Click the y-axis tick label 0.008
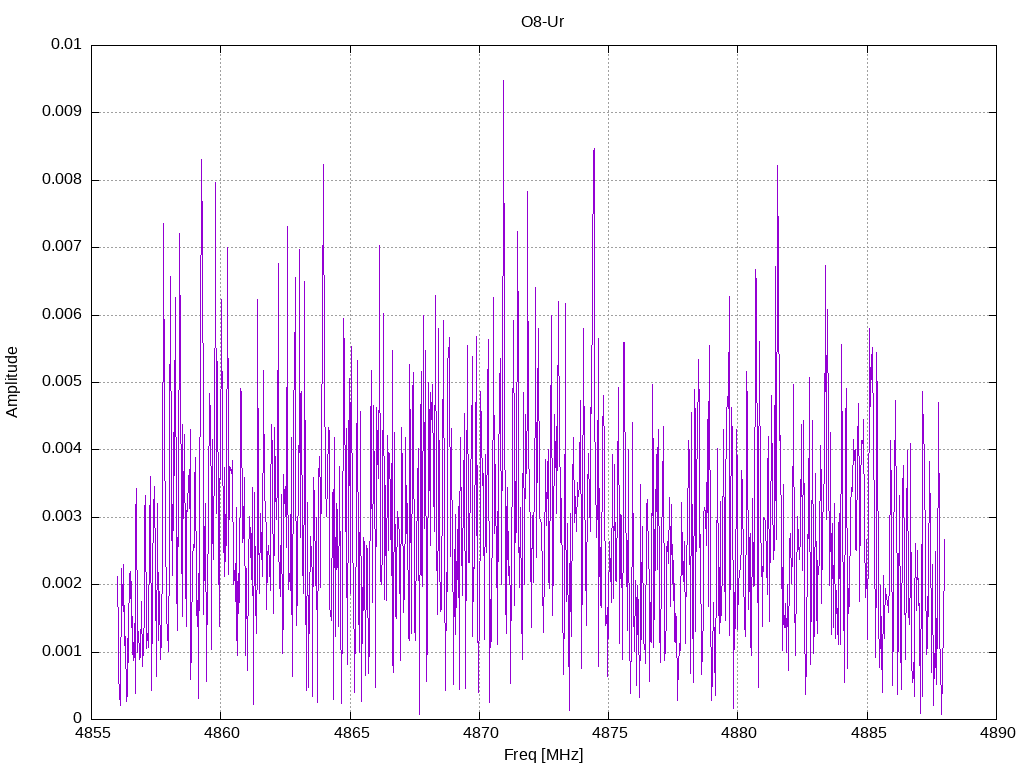This screenshot has height=768, width=1024. (62, 179)
